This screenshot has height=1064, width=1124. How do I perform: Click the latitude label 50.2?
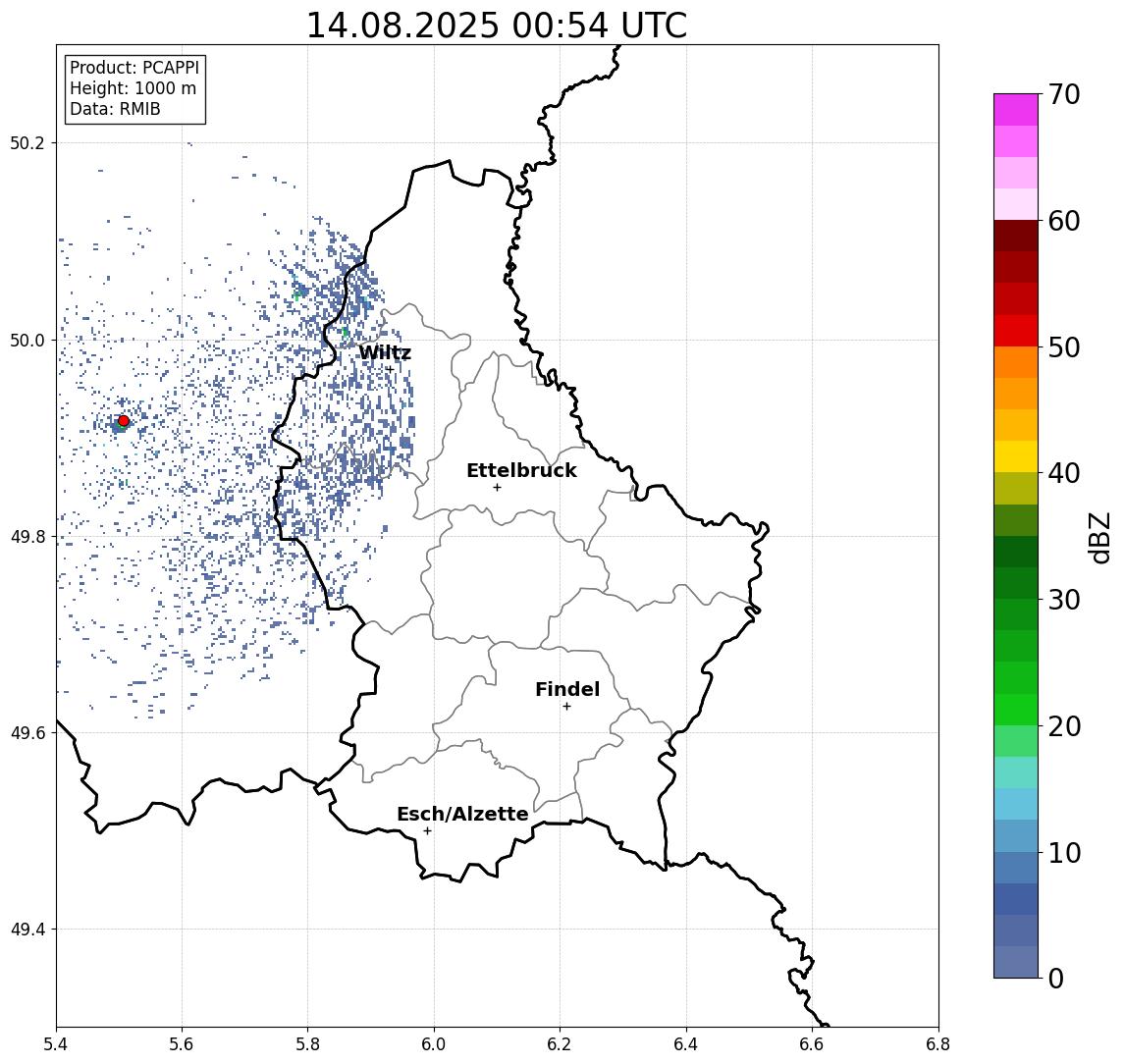(27, 142)
